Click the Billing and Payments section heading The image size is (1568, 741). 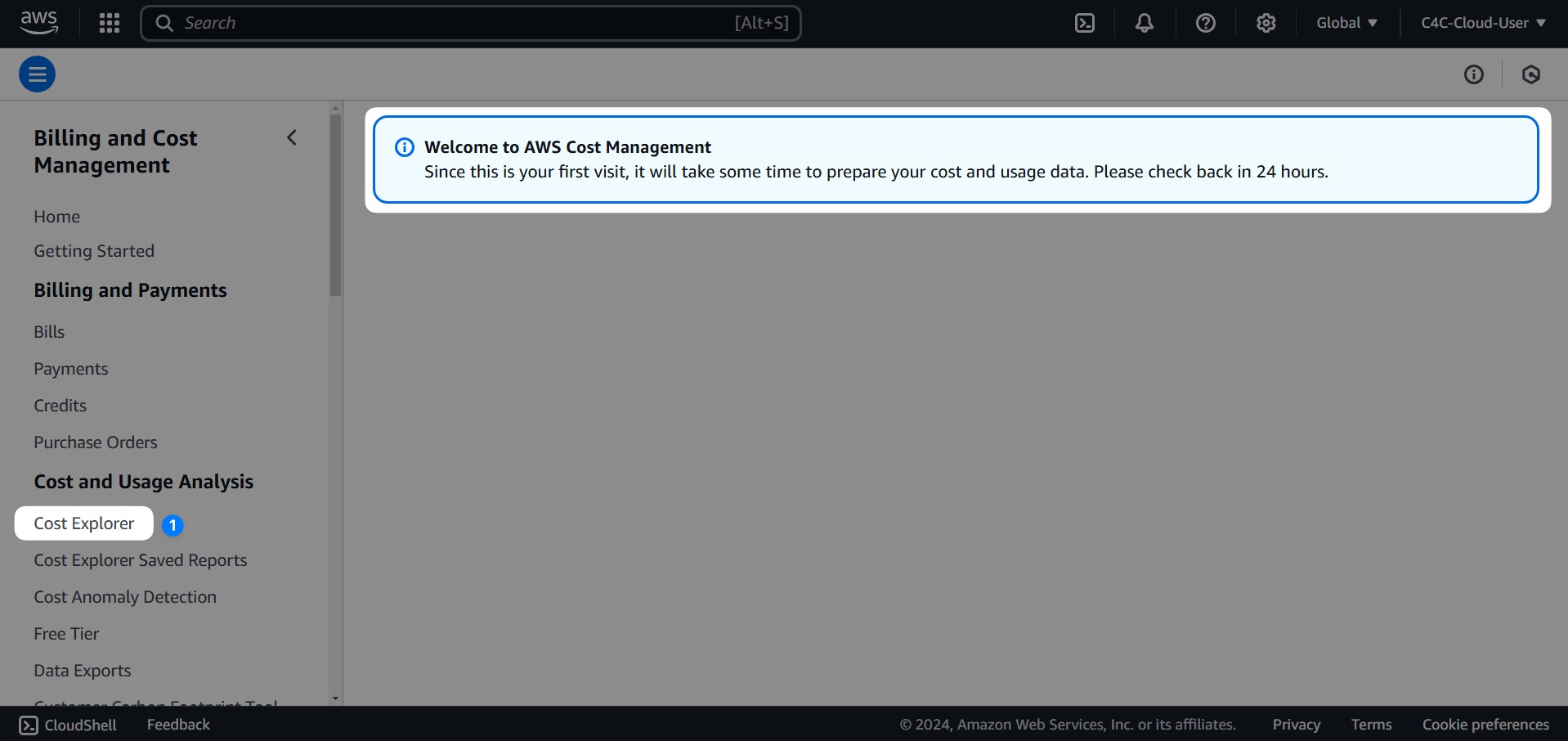pos(131,290)
